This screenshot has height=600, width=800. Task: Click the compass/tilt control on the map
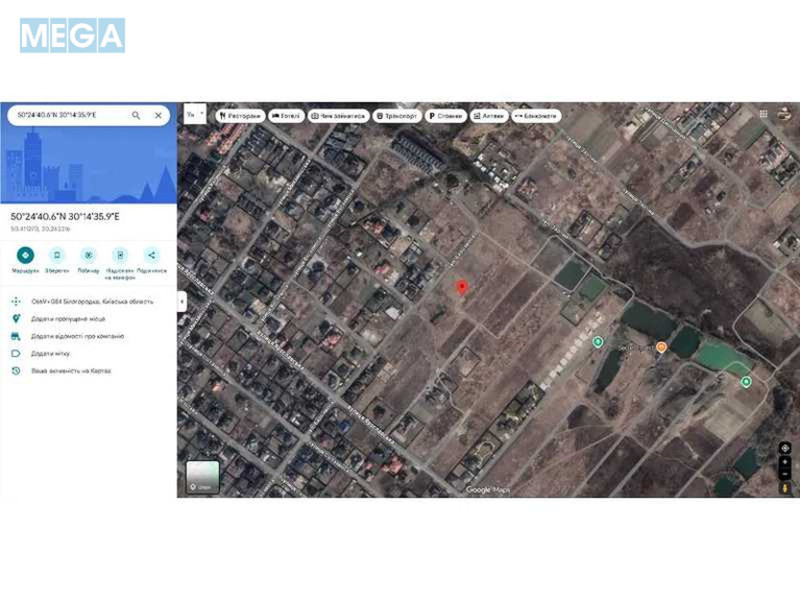click(786, 447)
